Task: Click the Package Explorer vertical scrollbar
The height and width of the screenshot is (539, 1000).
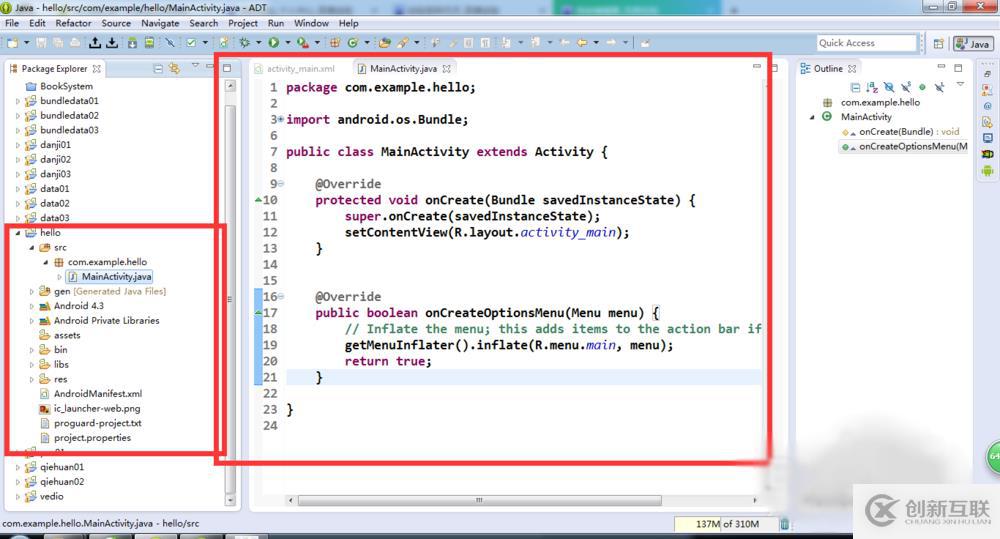Action: (x=230, y=300)
